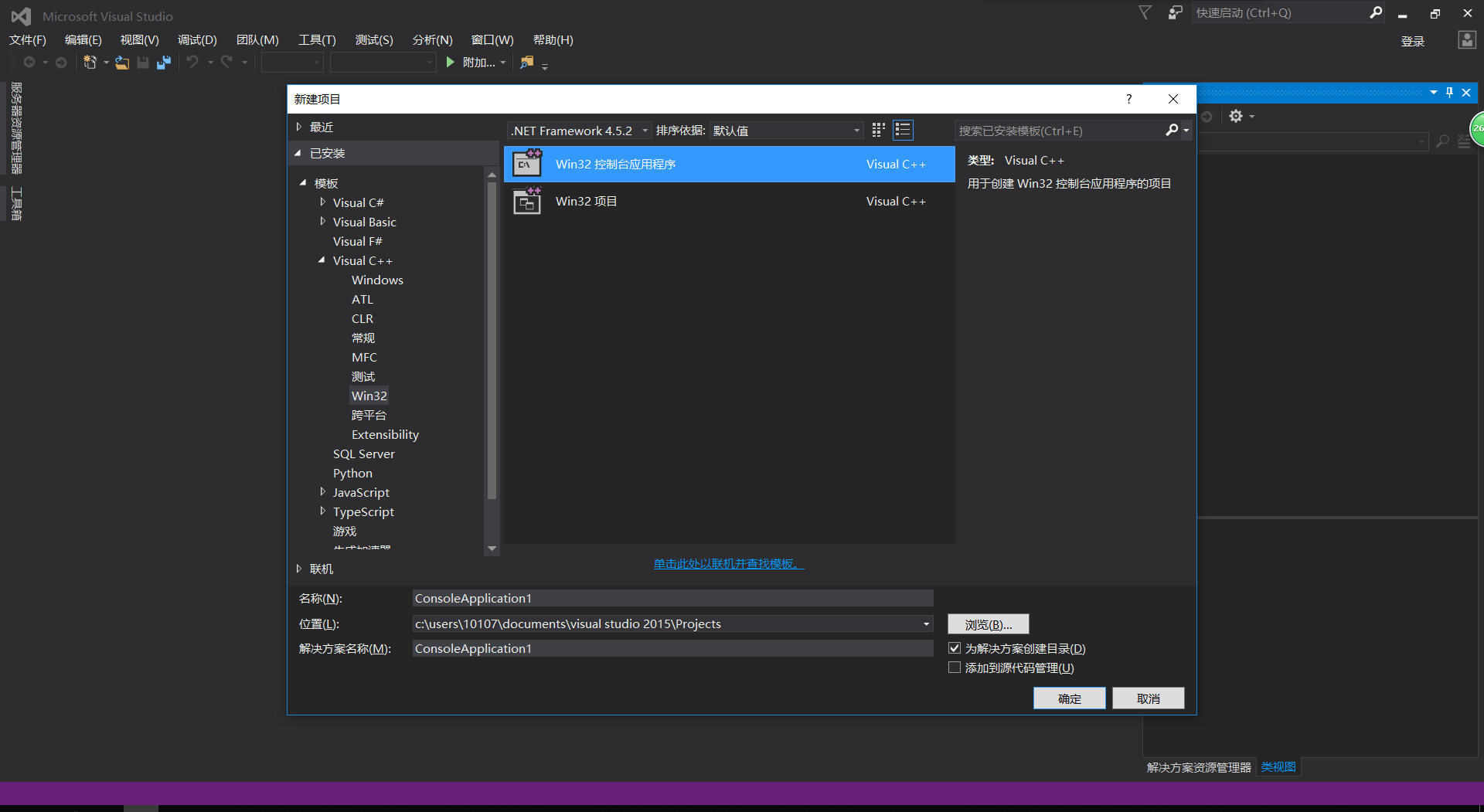Switch templates to small icons view
1484x812 pixels.
tap(878, 130)
